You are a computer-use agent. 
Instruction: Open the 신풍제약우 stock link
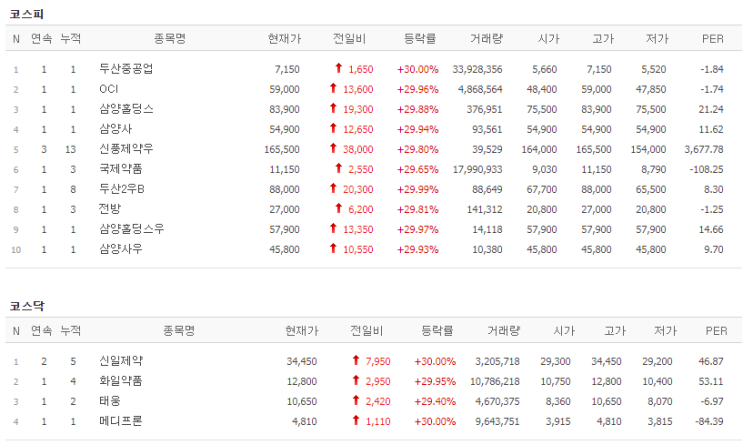pyautogui.click(x=126, y=149)
